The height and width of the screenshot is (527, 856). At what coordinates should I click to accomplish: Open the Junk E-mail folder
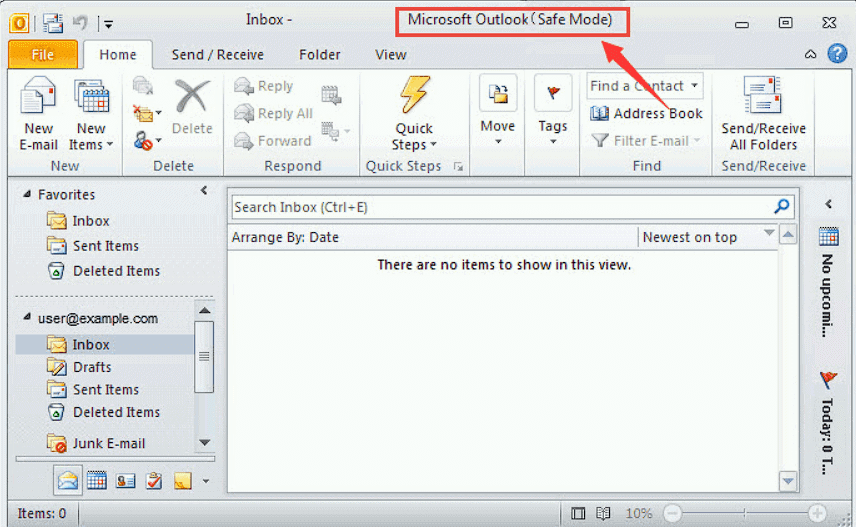pos(96,443)
